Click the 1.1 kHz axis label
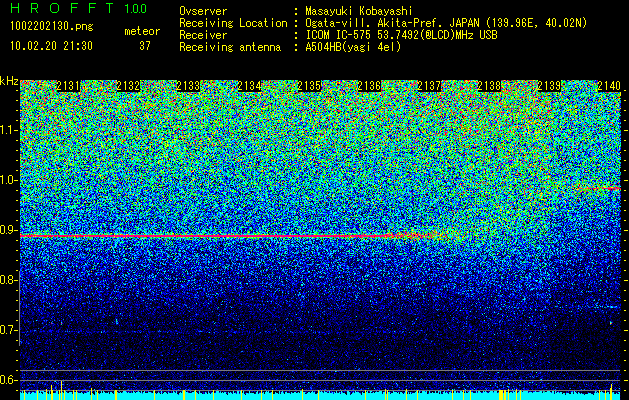The height and width of the screenshot is (400, 629). [9, 130]
